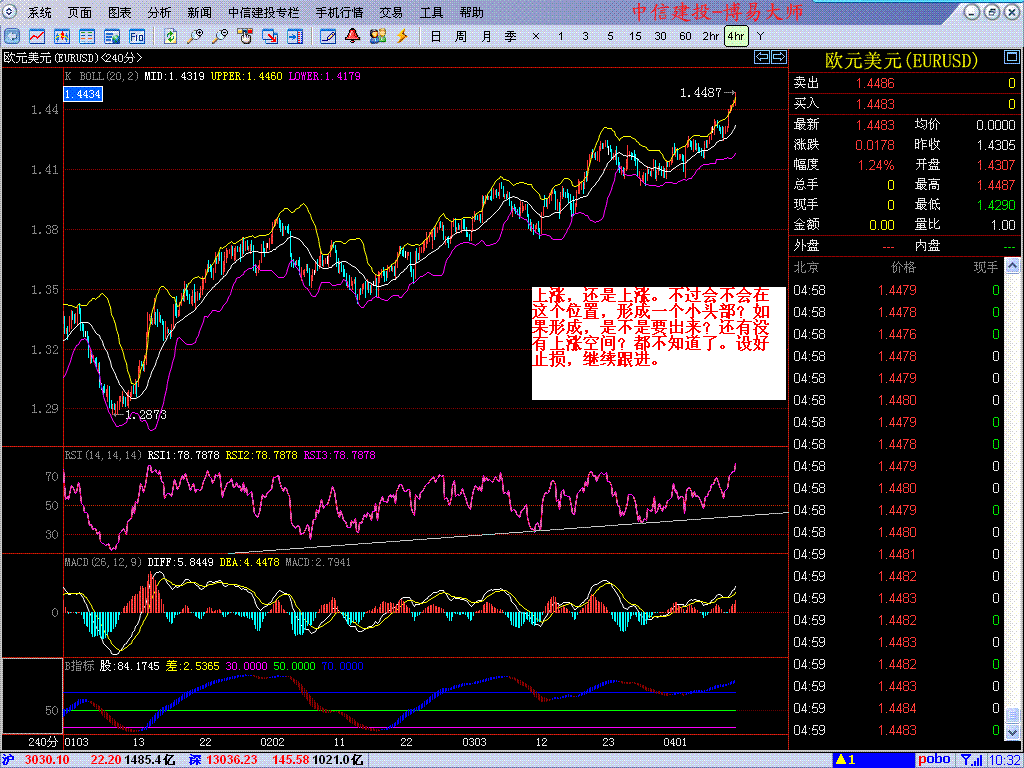Open the 页面 menu

pyautogui.click(x=80, y=13)
